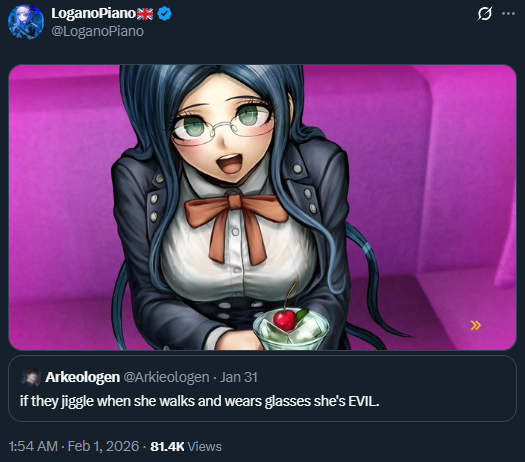Enlarge the anime character image
This screenshot has width=525, height=462.
(262, 207)
